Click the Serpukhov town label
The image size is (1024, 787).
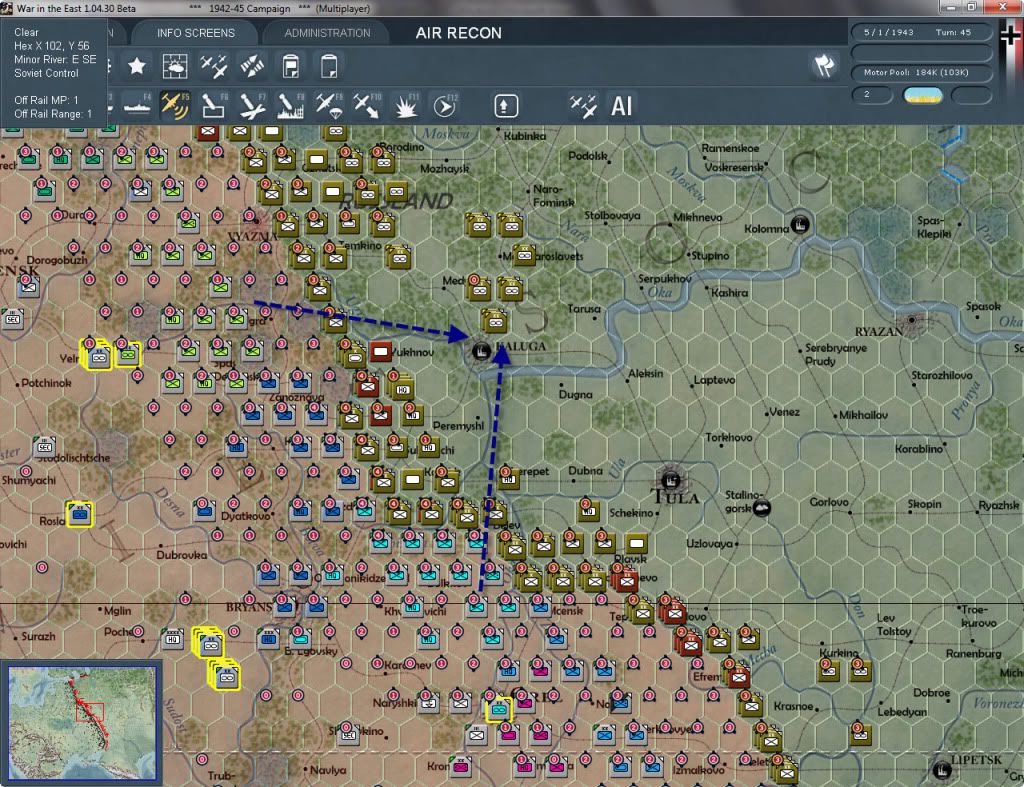click(x=664, y=279)
